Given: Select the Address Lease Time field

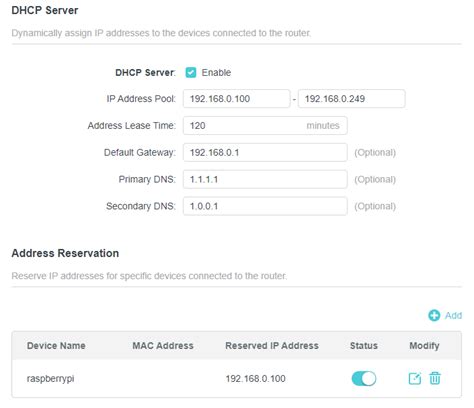Looking at the screenshot, I should pyautogui.click(x=265, y=126).
